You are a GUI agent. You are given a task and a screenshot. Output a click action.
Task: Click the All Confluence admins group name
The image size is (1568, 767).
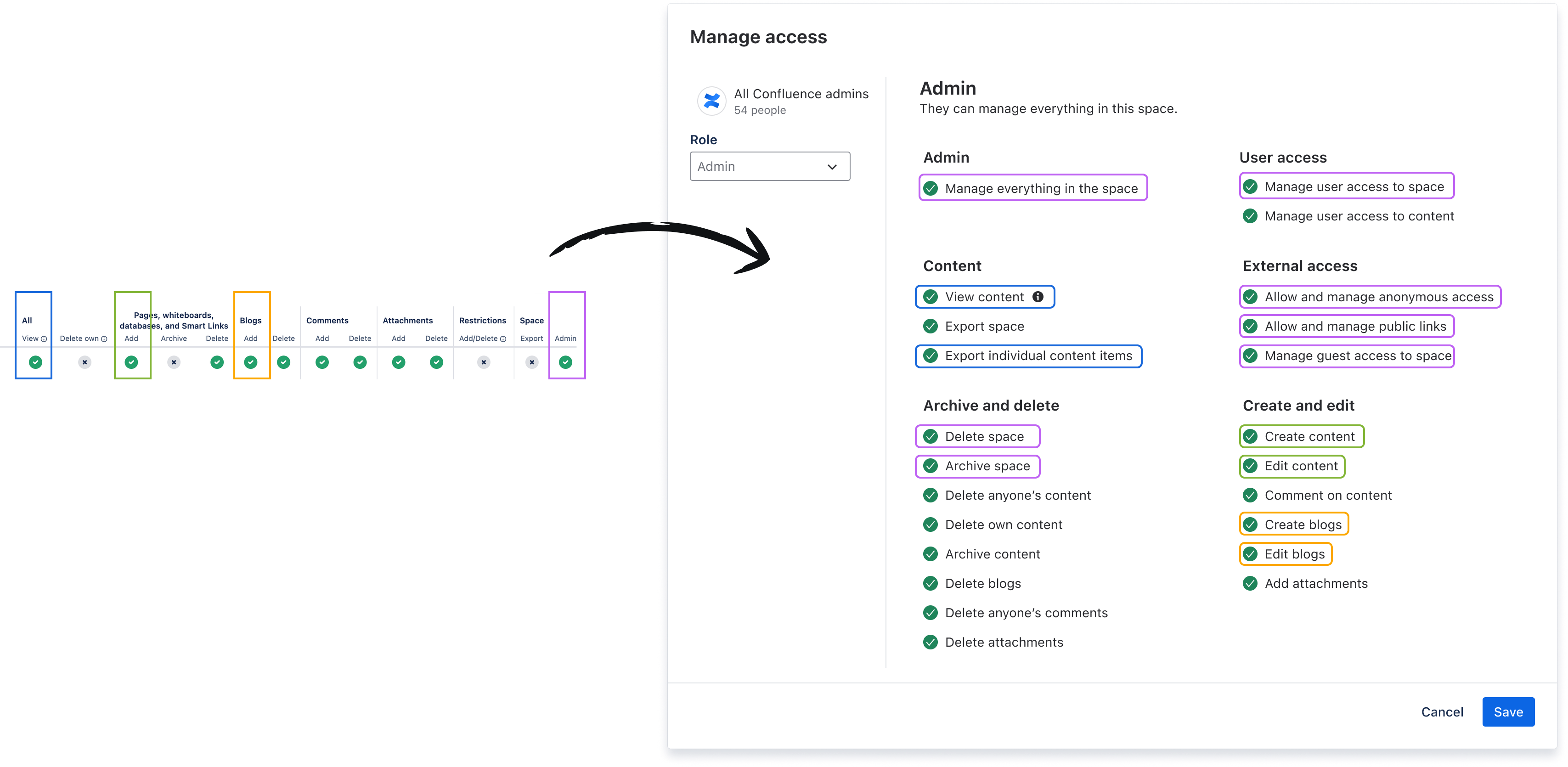pos(801,94)
